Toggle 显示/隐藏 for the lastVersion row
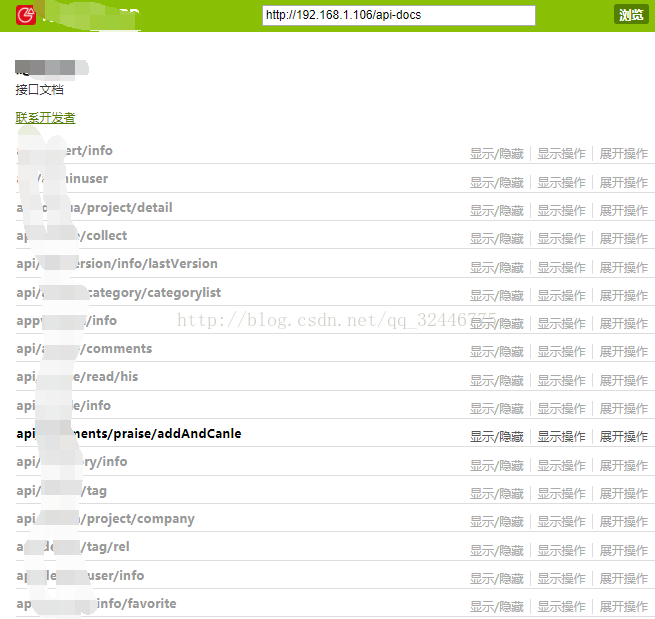Viewport: 655px width, 619px height. 497,267
